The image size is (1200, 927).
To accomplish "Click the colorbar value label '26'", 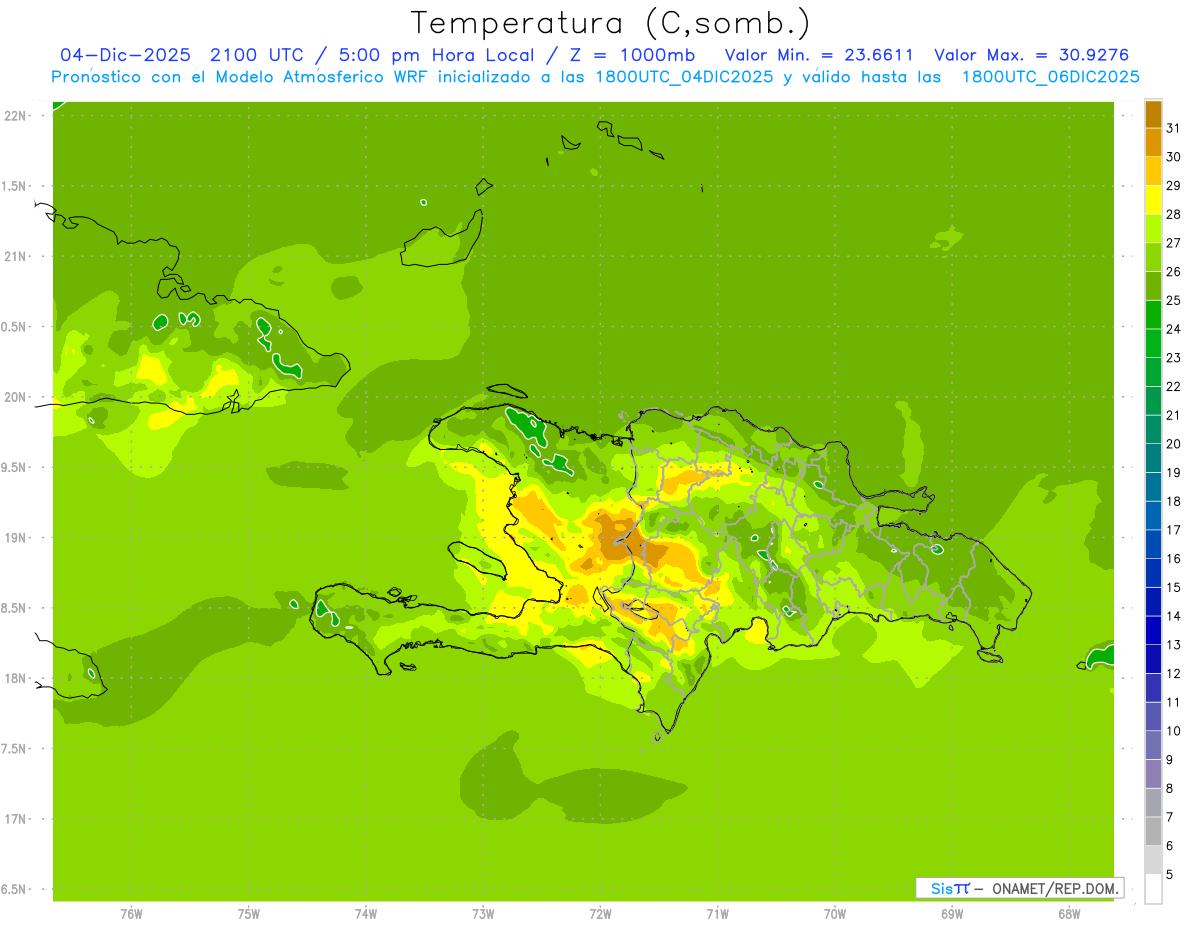I will point(1173,271).
